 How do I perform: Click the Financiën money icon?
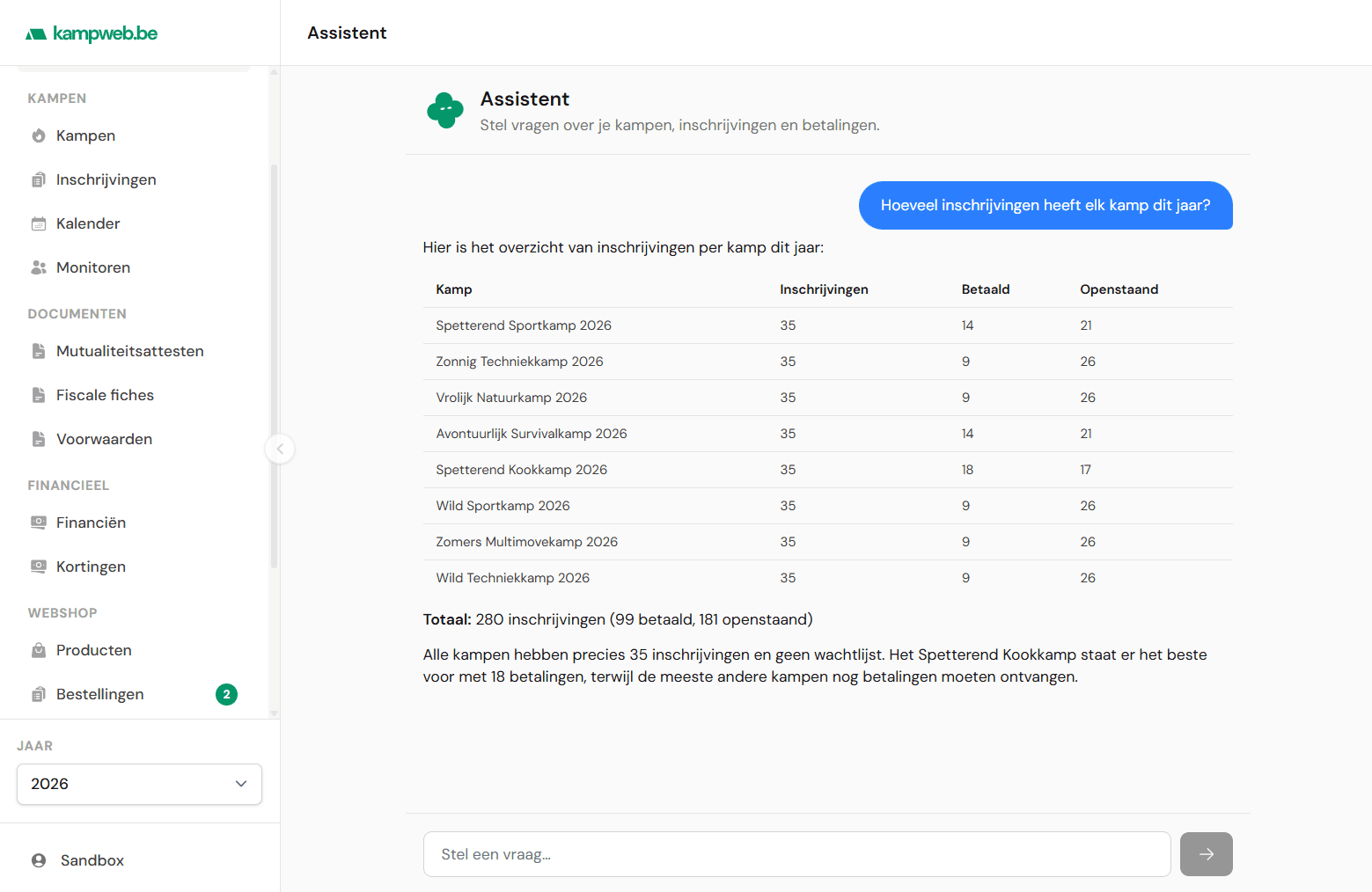tap(39, 523)
